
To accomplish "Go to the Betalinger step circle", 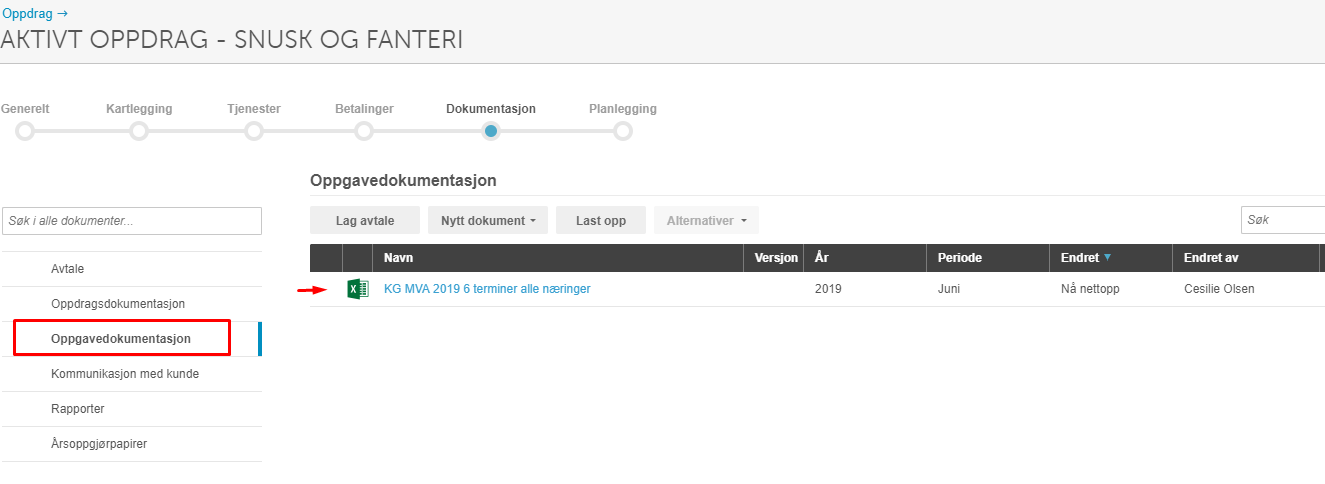I will pyautogui.click(x=364, y=131).
